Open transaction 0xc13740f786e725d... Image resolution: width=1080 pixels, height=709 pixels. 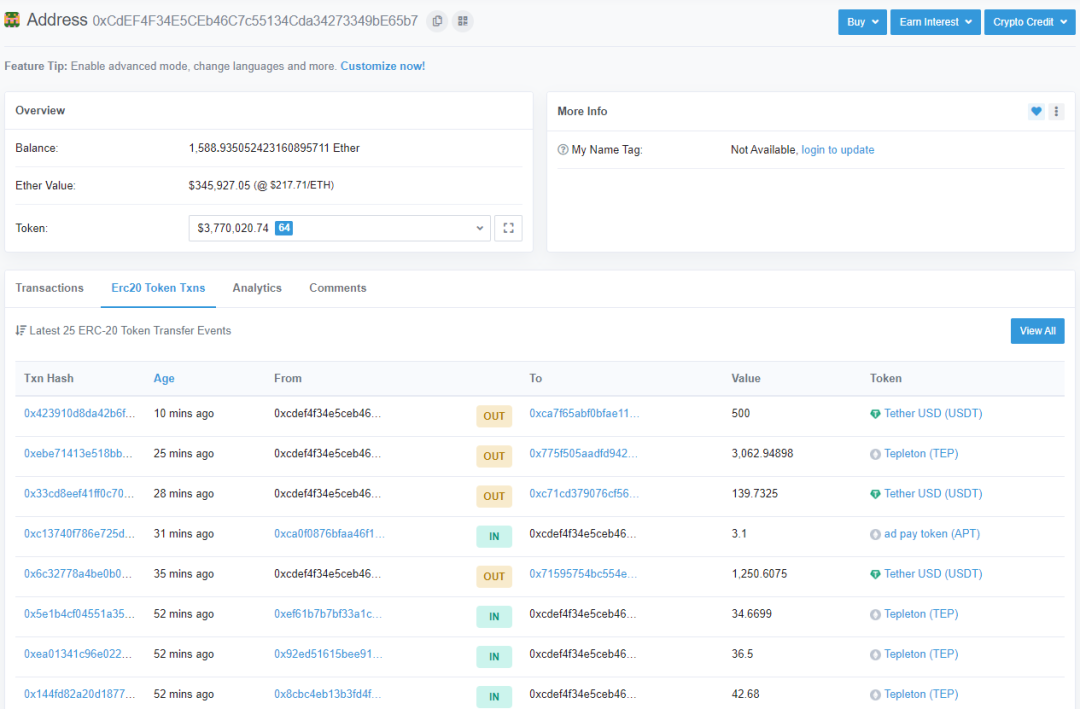[79, 533]
